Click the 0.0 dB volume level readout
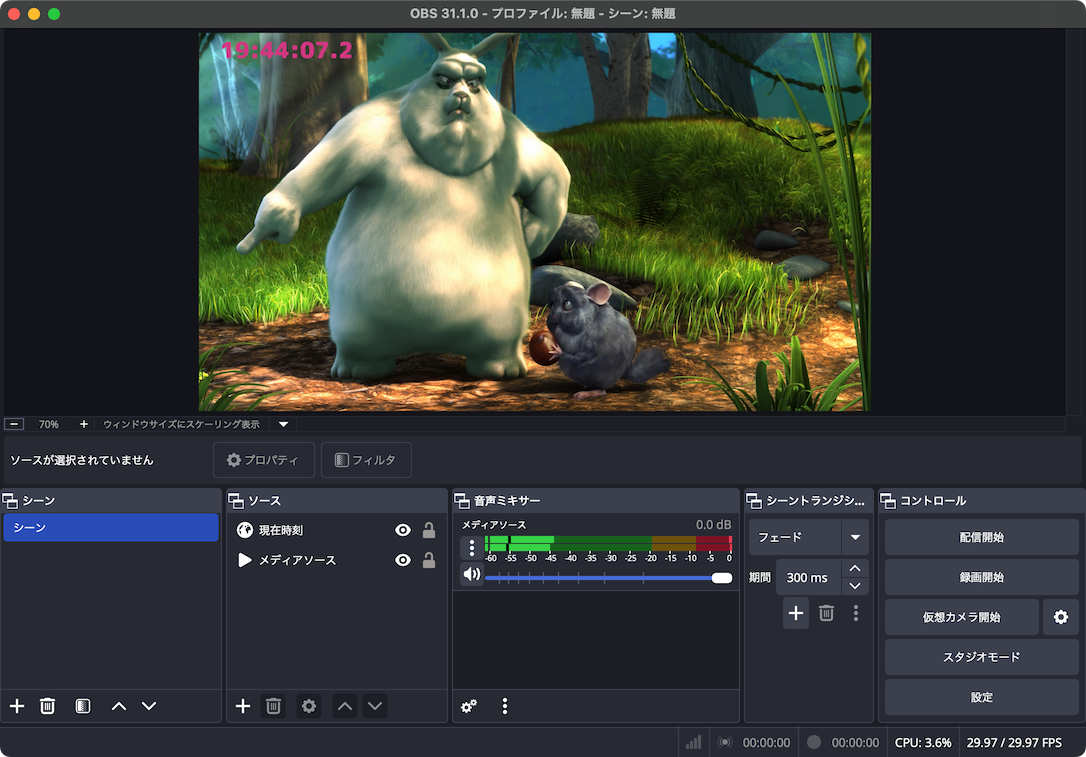1086x757 pixels. click(x=713, y=525)
